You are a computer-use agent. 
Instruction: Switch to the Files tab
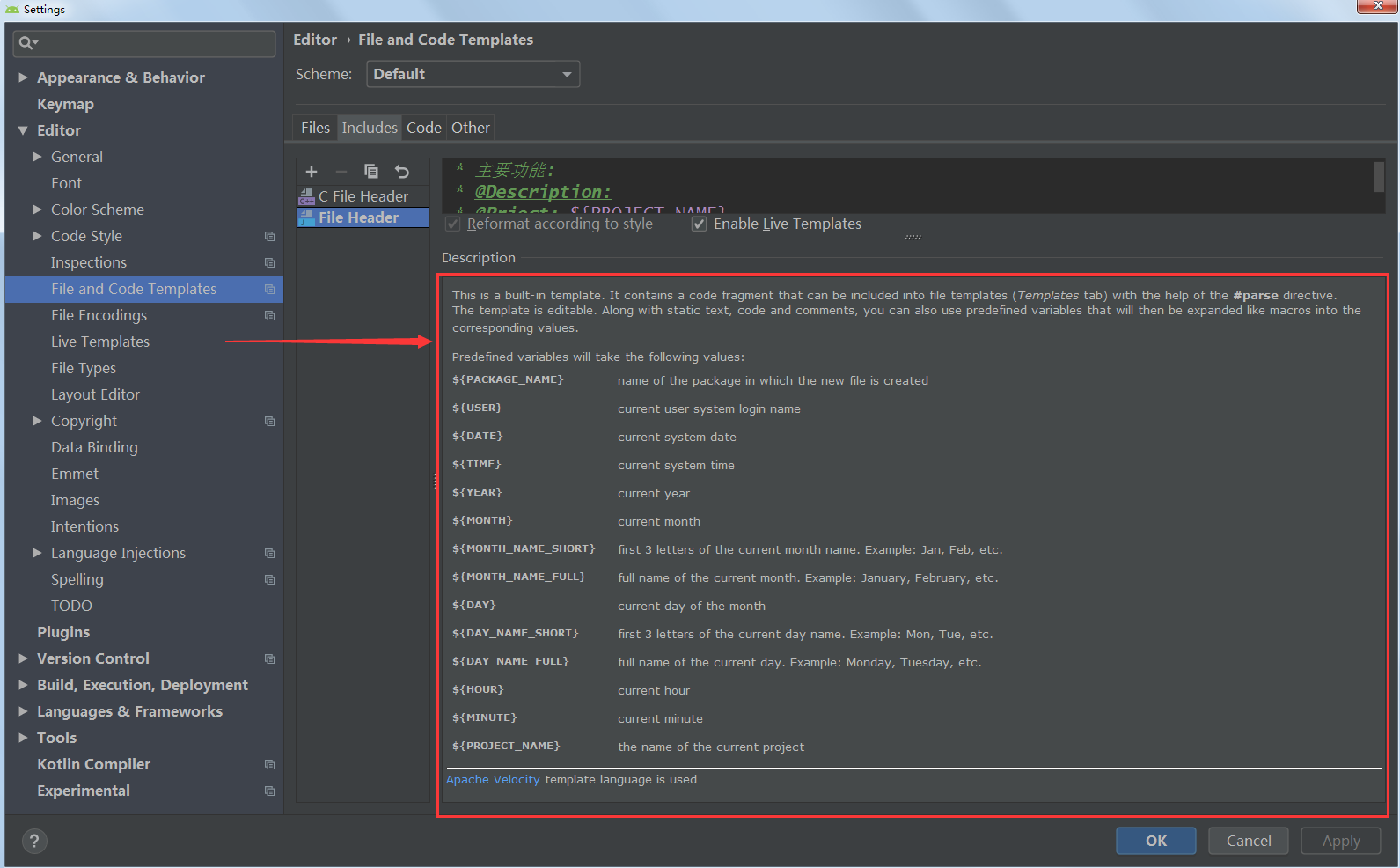(x=315, y=128)
